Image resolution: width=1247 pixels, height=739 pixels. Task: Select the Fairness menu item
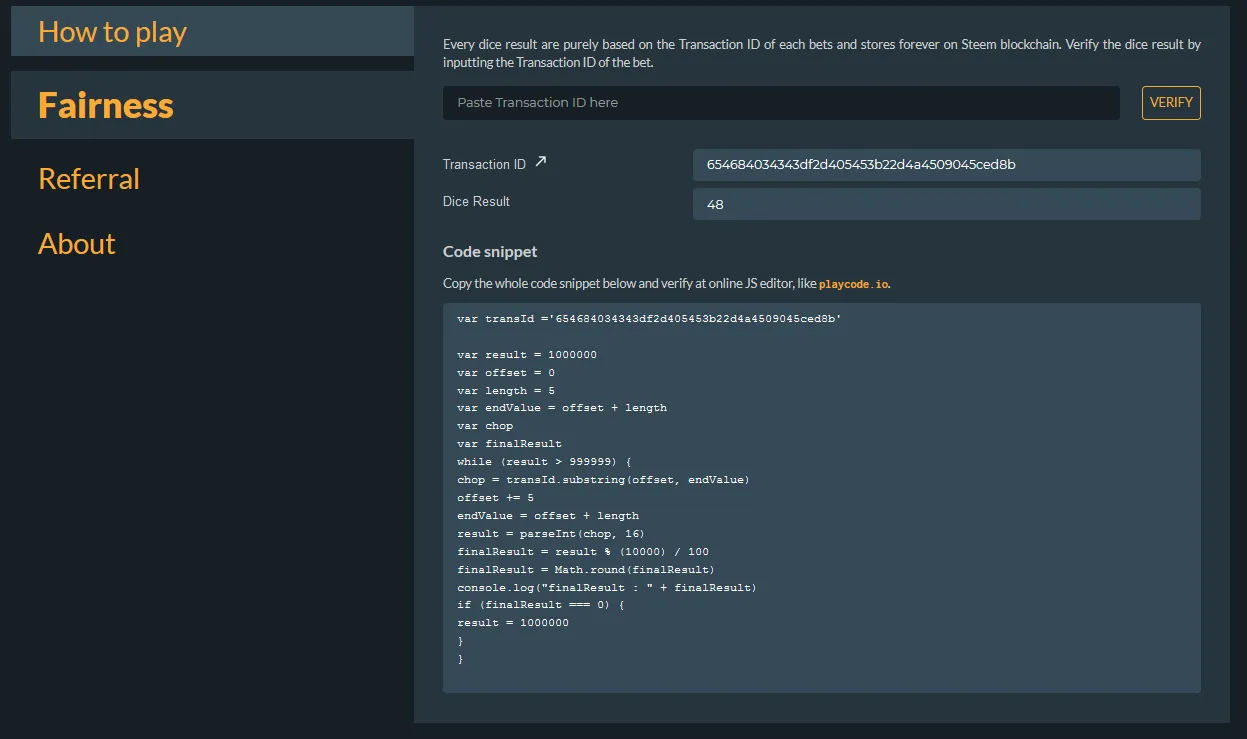[106, 105]
